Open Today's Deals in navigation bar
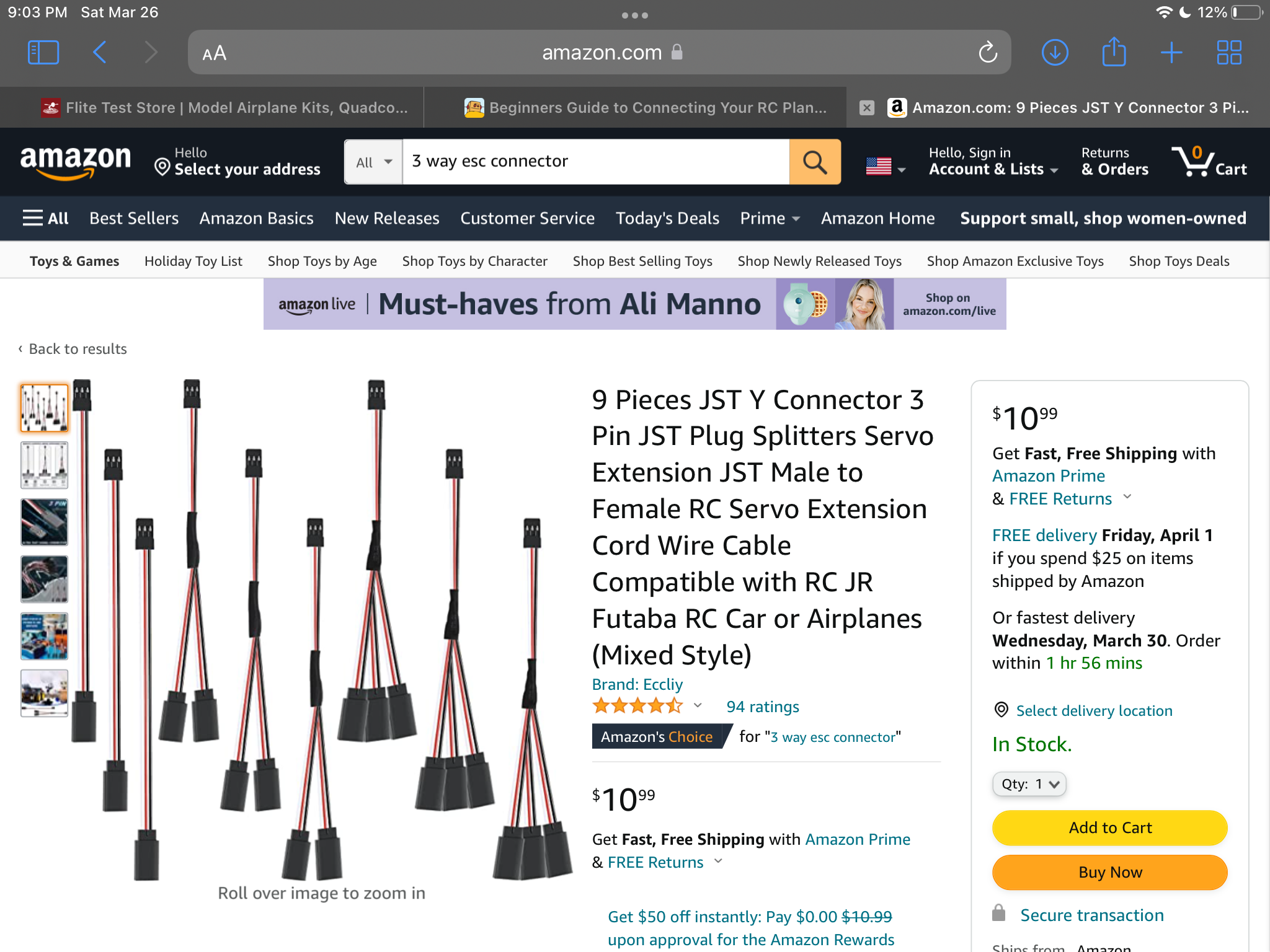 (x=667, y=218)
